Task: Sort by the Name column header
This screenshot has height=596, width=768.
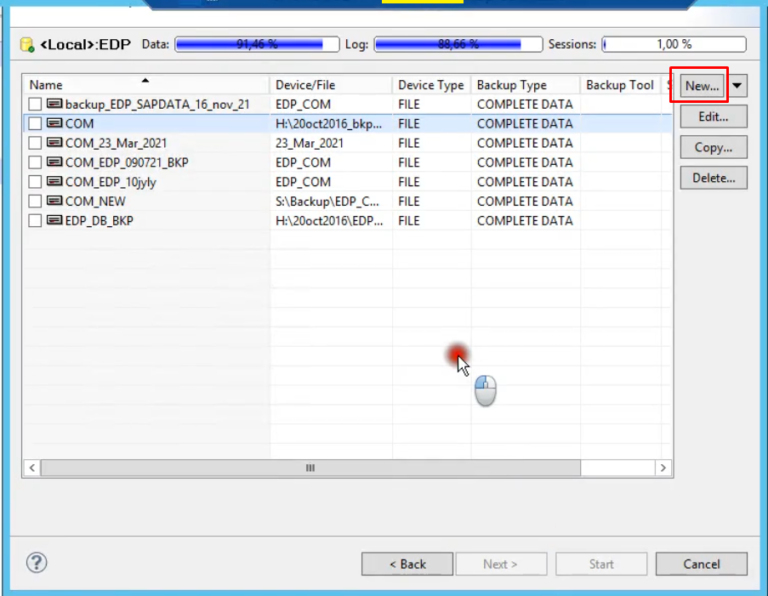Action: [x=146, y=85]
